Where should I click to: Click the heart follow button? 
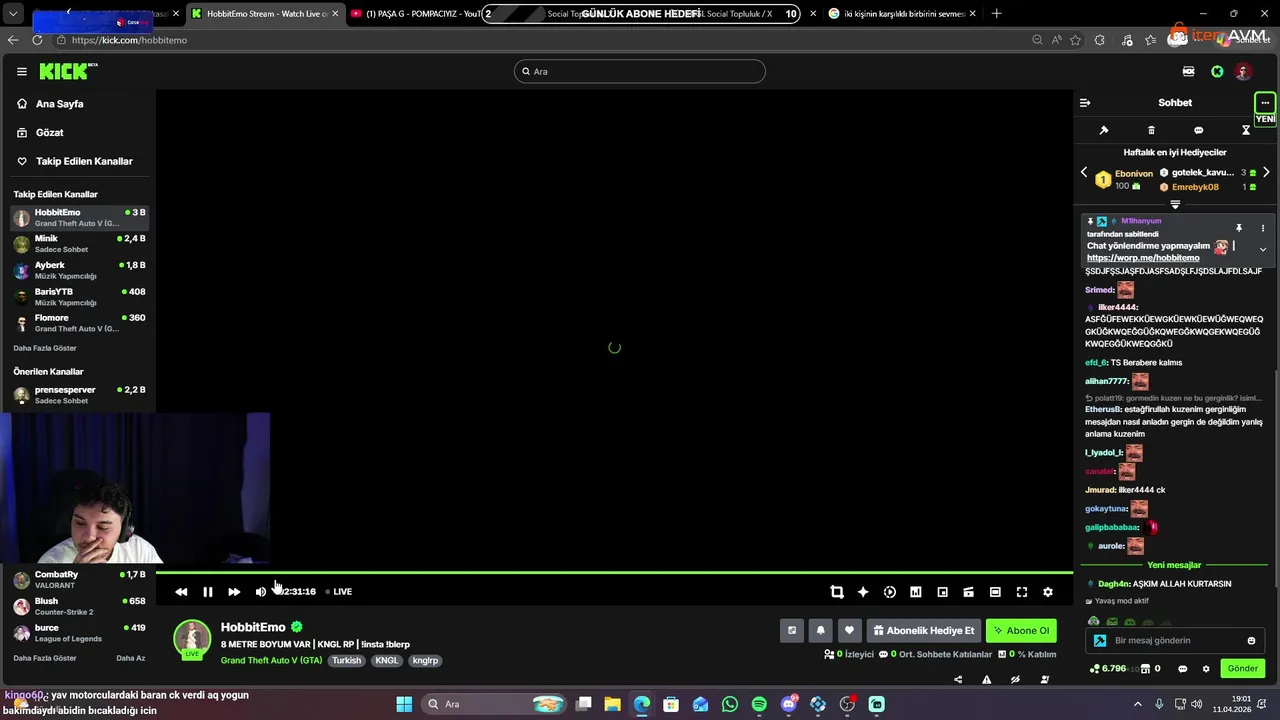tap(849, 630)
